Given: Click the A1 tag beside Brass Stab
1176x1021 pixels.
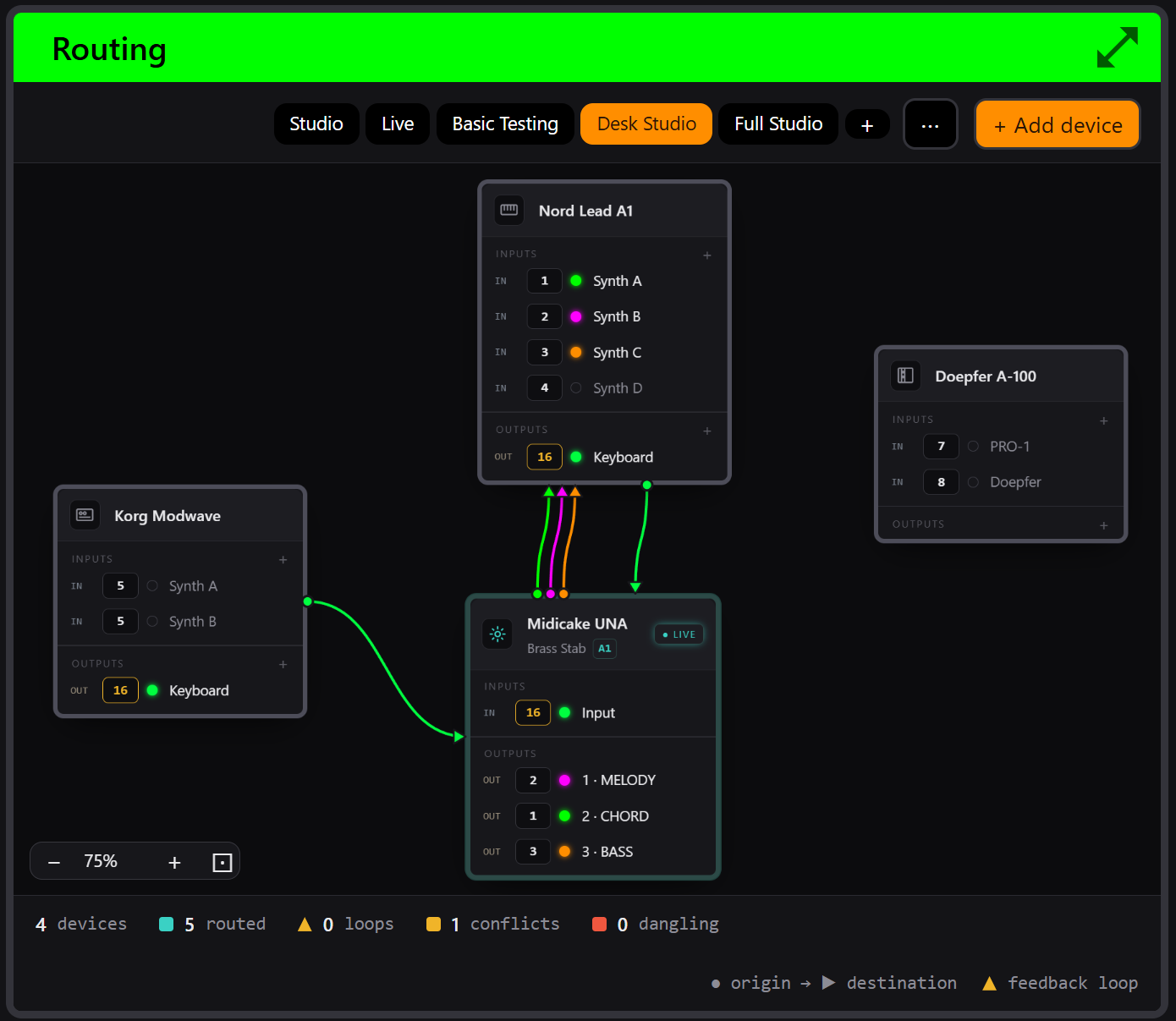Looking at the screenshot, I should click(605, 649).
